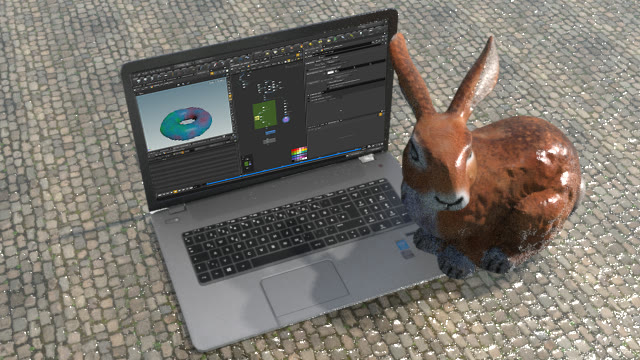Click the white node cluster above green box
The width and height of the screenshot is (640, 360).
[x=268, y=87]
